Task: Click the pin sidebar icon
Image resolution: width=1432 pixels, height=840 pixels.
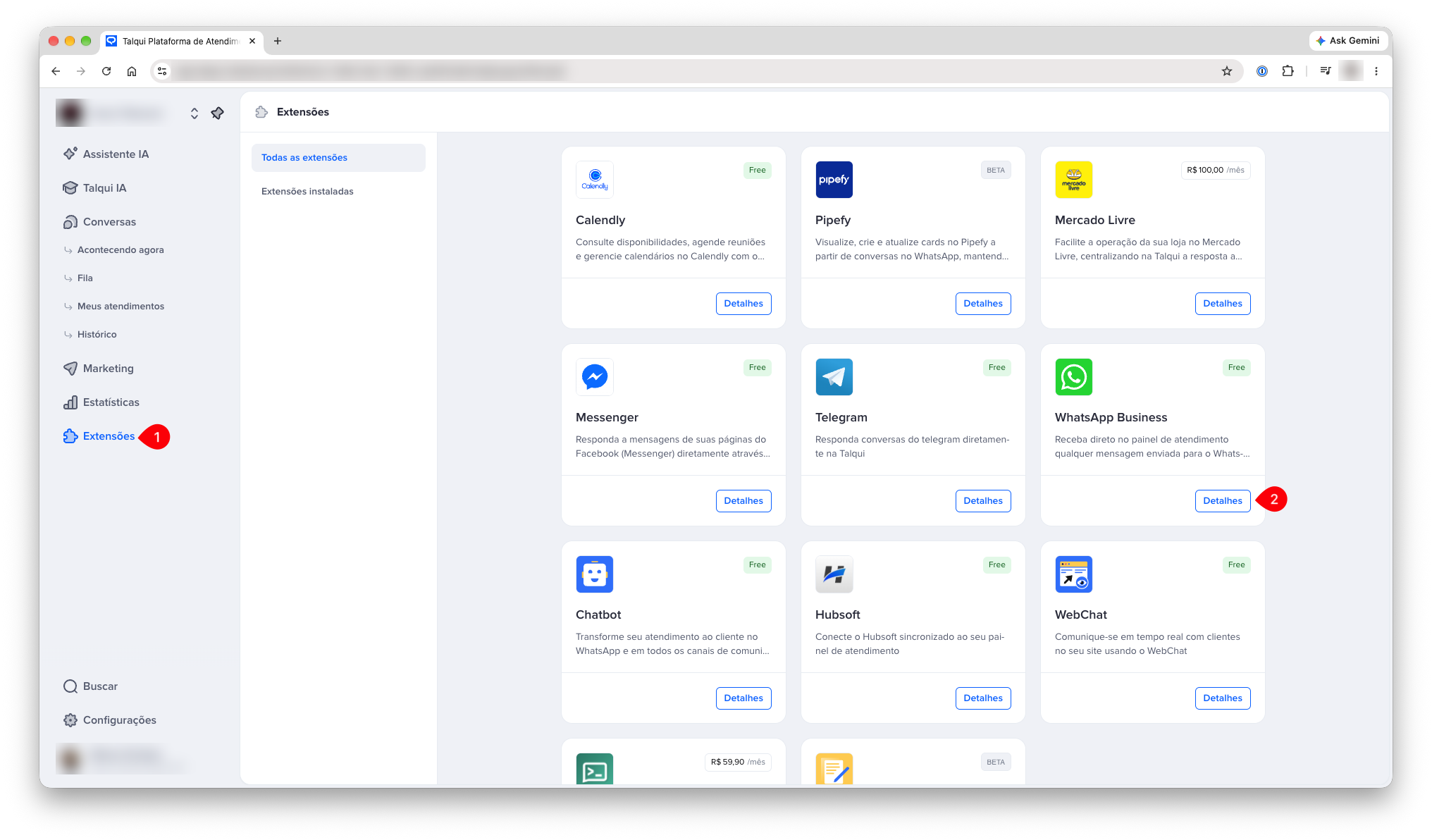Action: [x=218, y=113]
